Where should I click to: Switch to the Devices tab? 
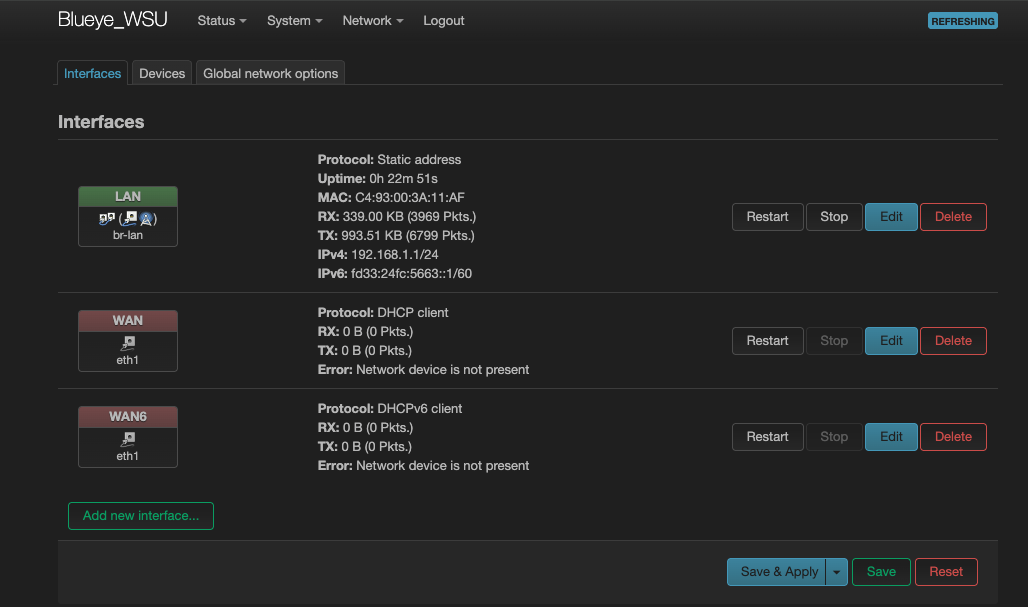(x=162, y=73)
